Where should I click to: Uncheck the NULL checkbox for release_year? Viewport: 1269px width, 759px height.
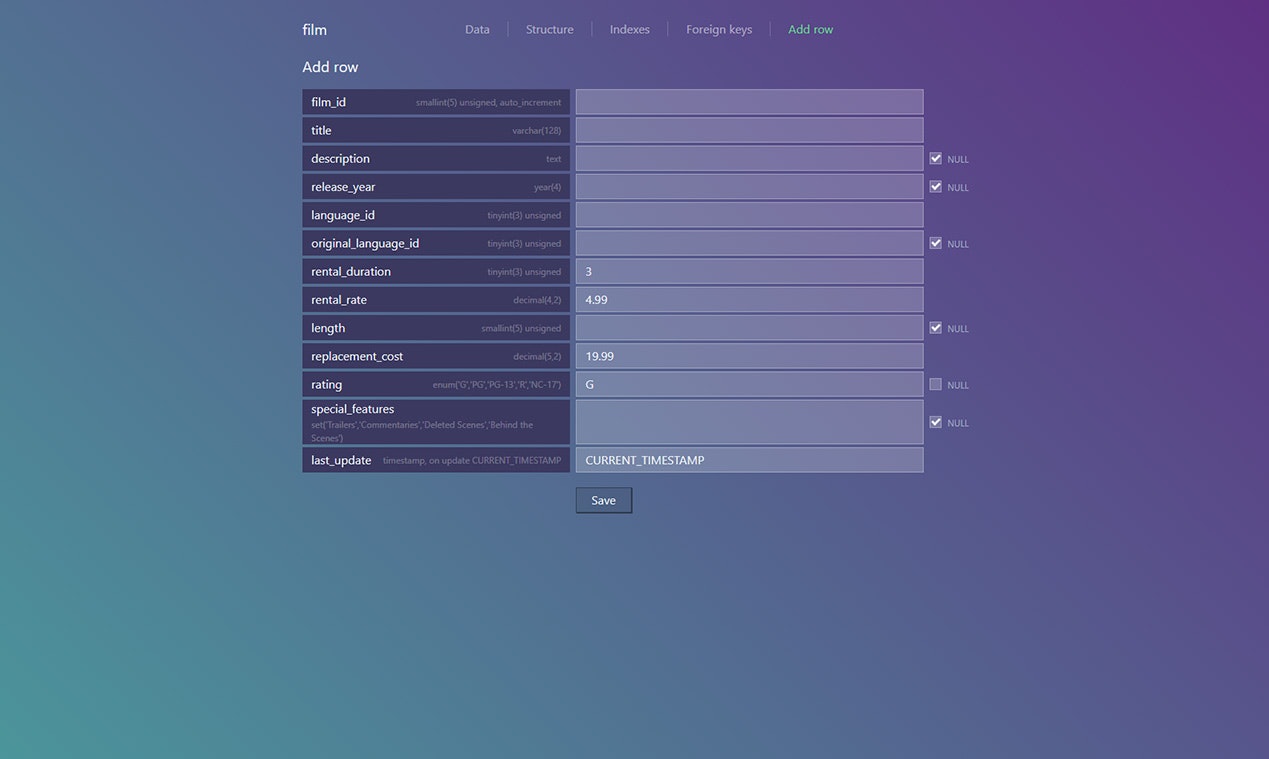[935, 186]
